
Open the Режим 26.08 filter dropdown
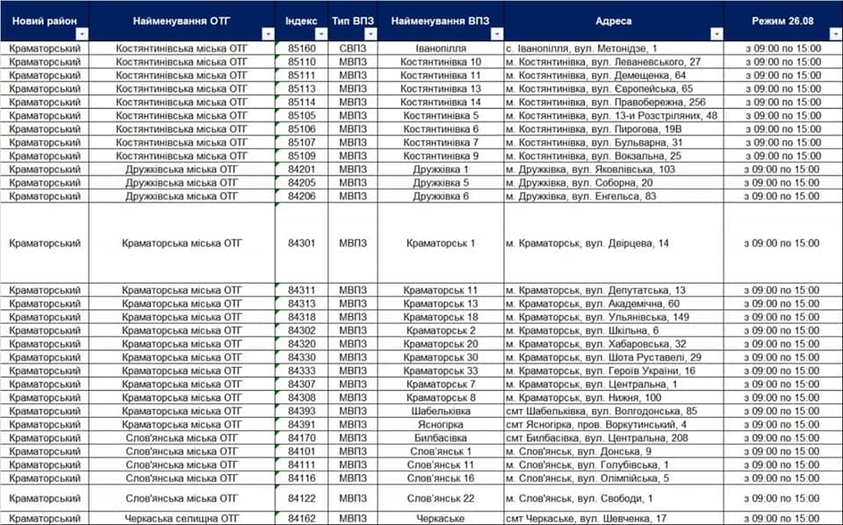tap(835, 34)
